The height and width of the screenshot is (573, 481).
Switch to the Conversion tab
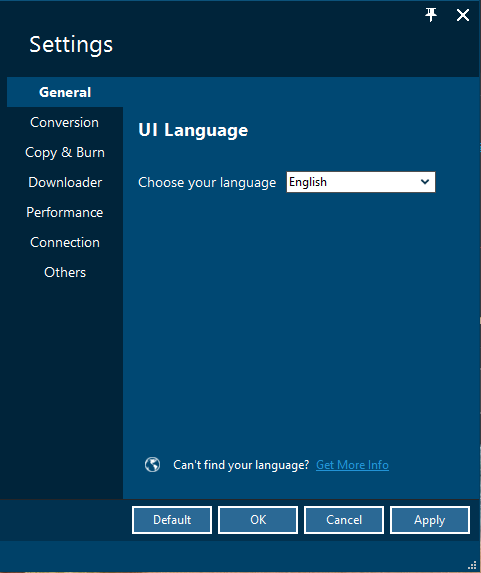click(64, 122)
